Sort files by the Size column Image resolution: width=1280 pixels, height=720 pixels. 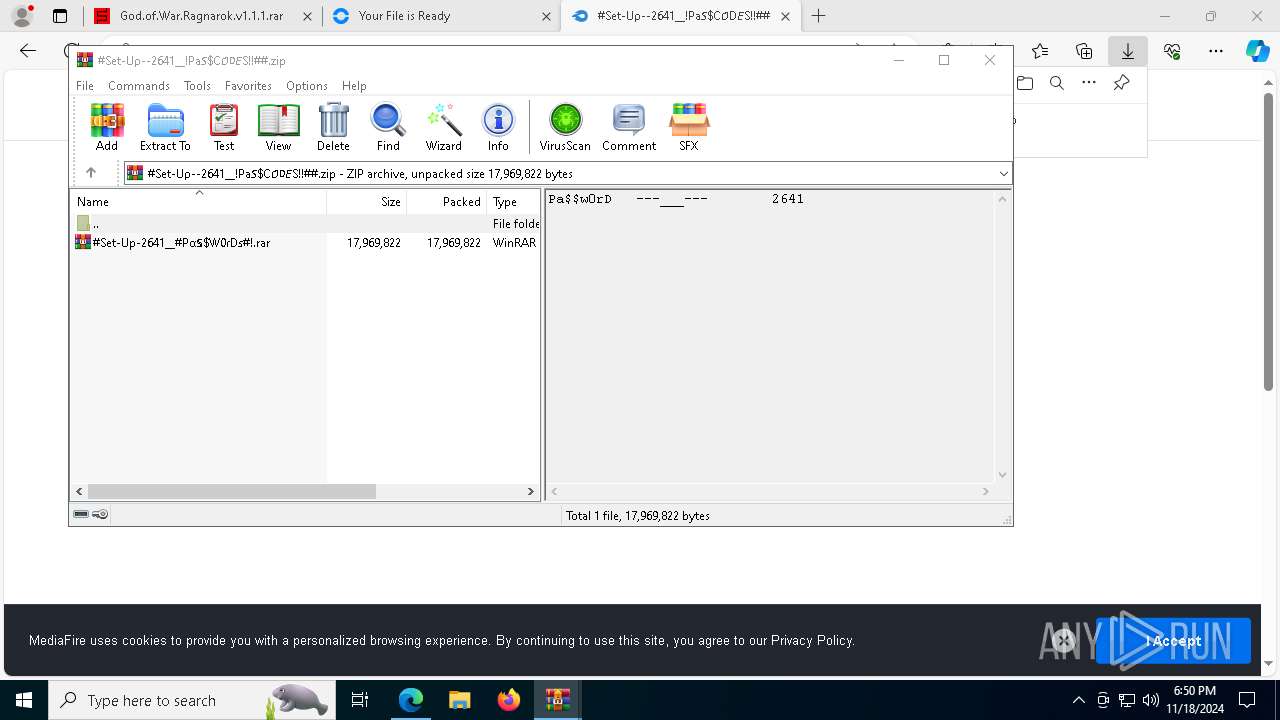(367, 202)
